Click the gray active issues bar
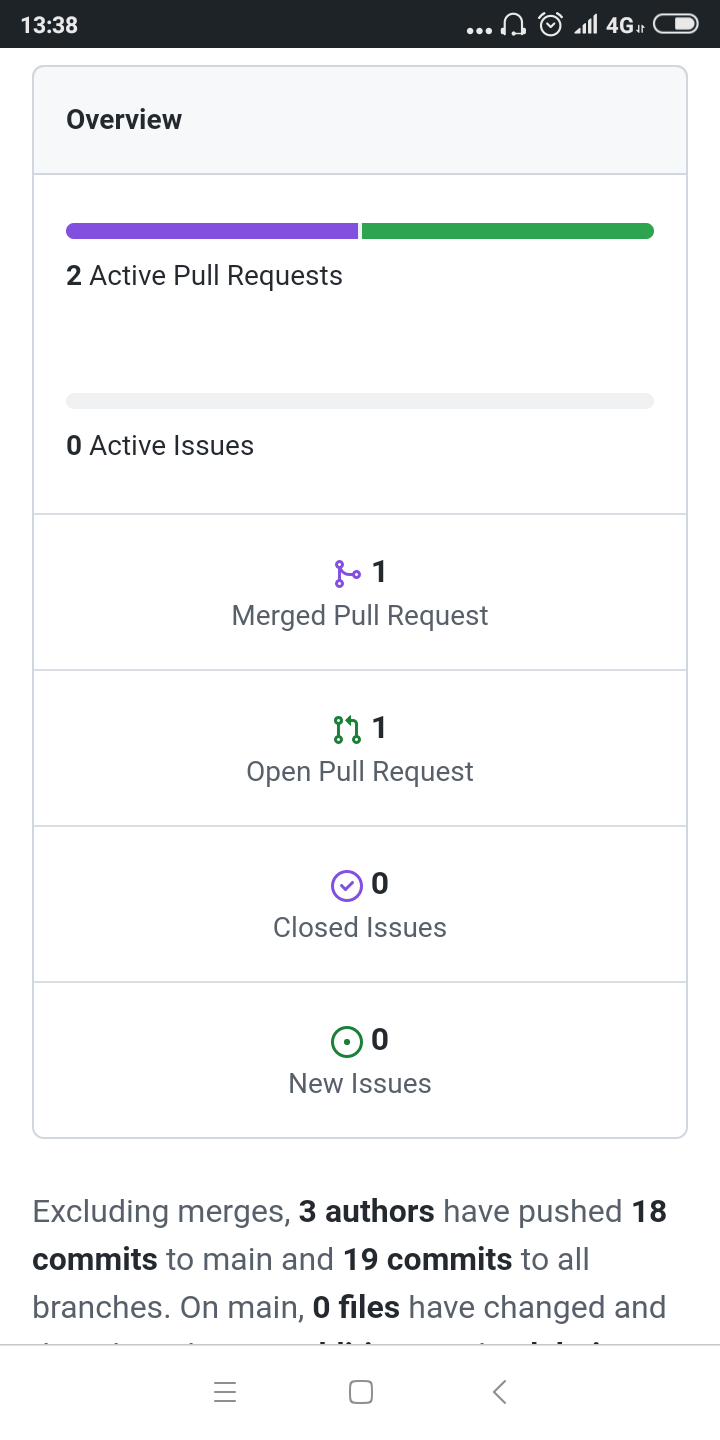This screenshot has height=1440, width=720. 360,401
